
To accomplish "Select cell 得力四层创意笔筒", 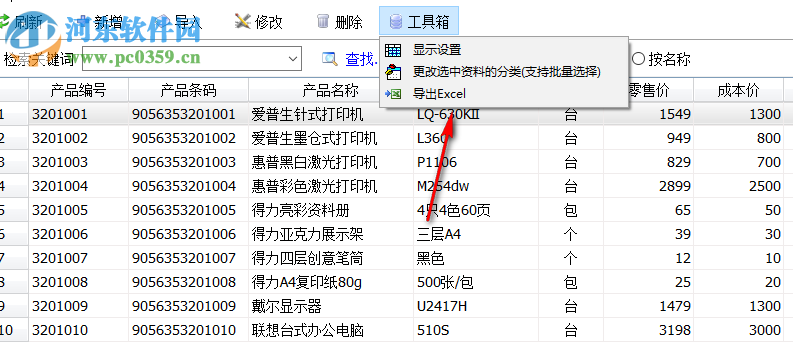I will point(331,258).
